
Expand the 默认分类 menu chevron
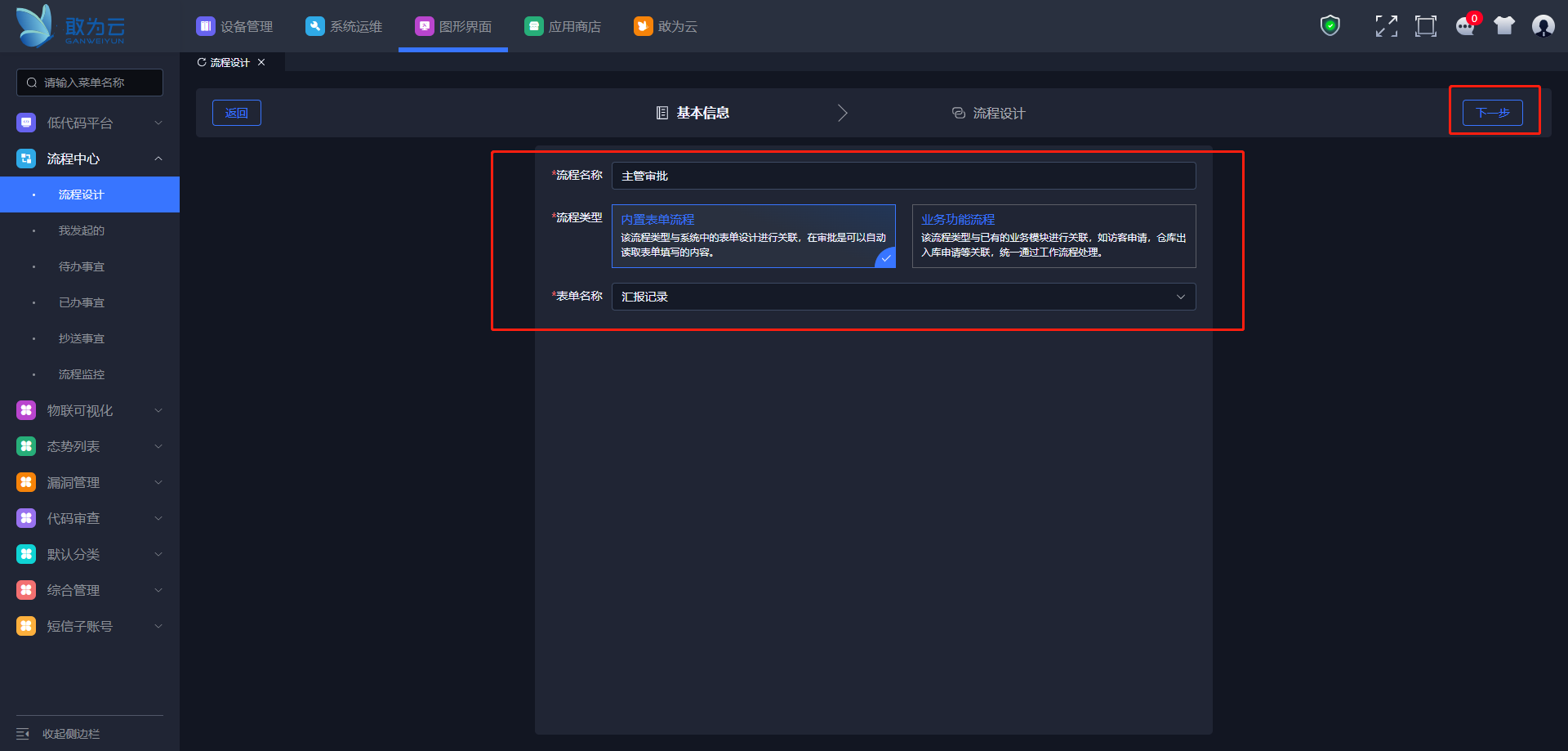click(x=158, y=554)
